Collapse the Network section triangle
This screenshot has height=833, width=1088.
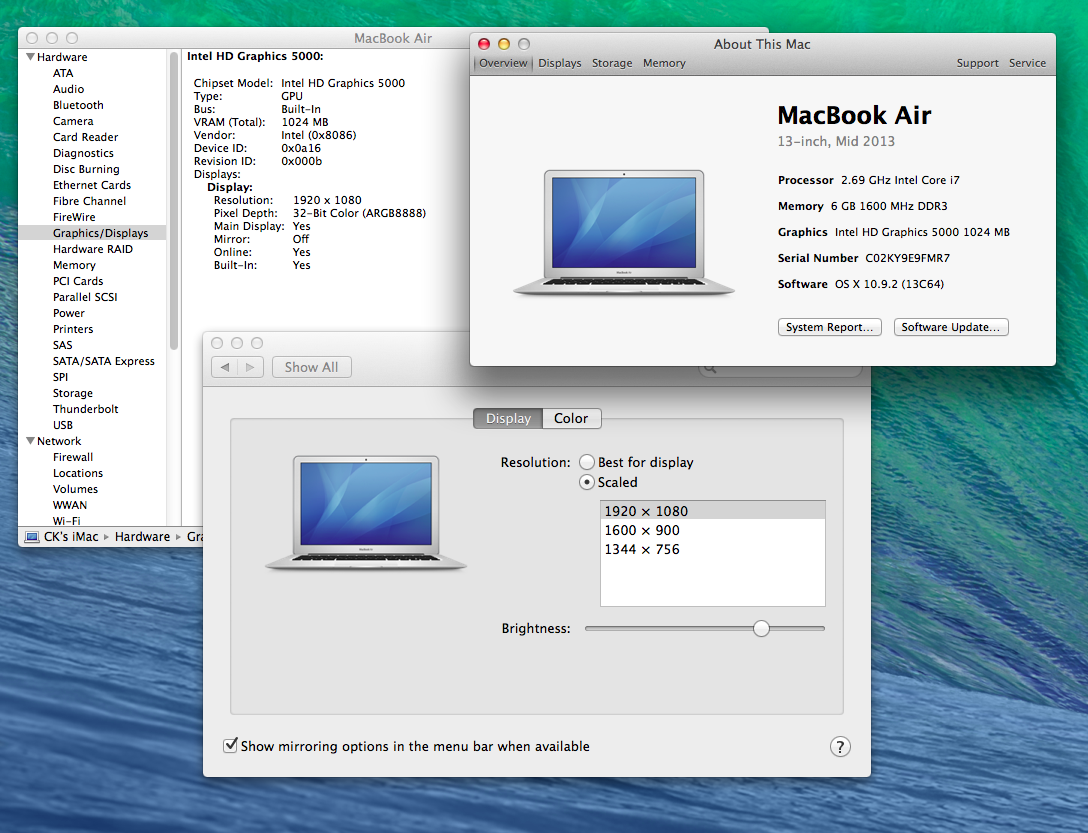coord(30,441)
